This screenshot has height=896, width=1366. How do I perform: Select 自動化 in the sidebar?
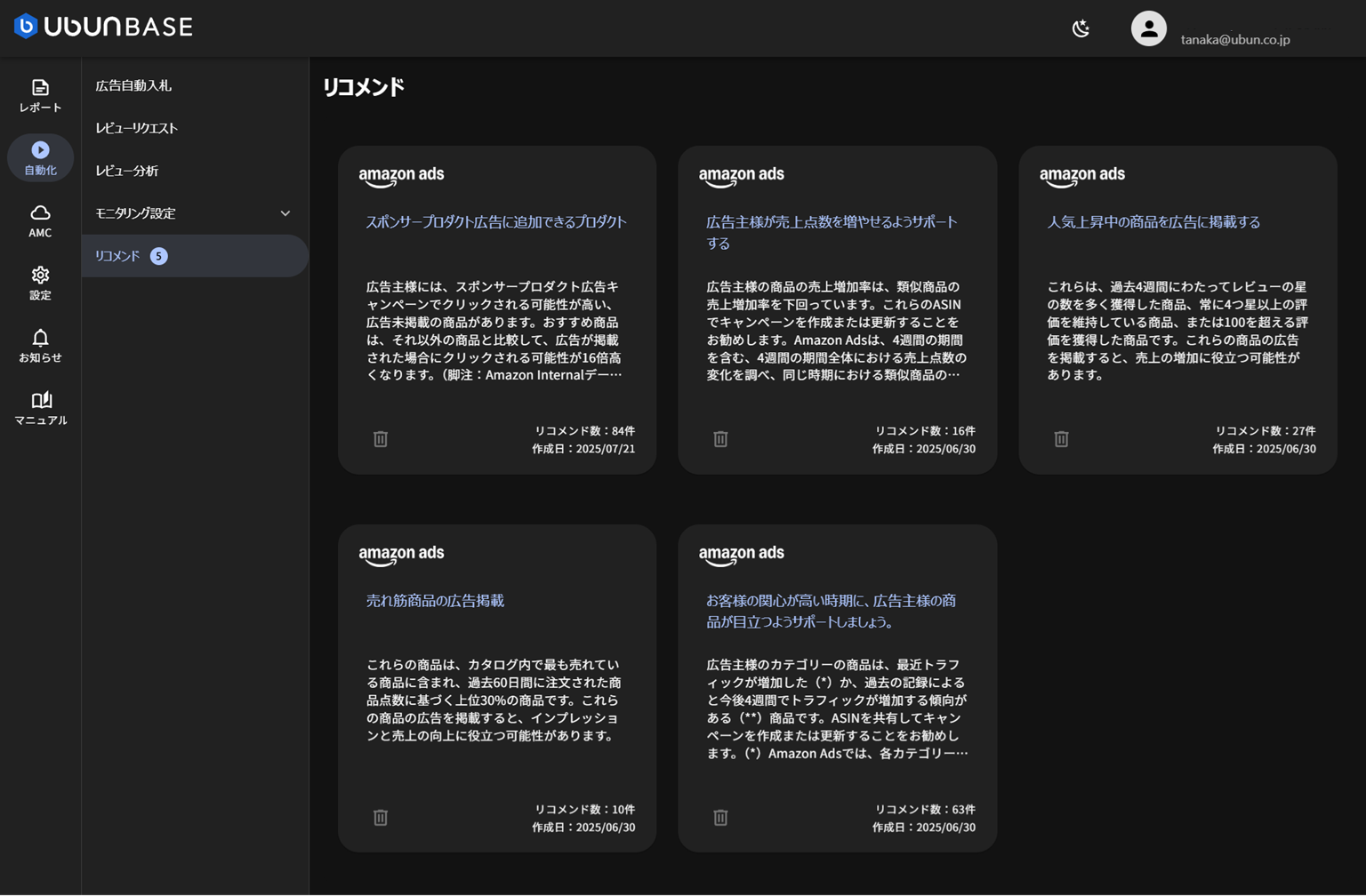40,157
